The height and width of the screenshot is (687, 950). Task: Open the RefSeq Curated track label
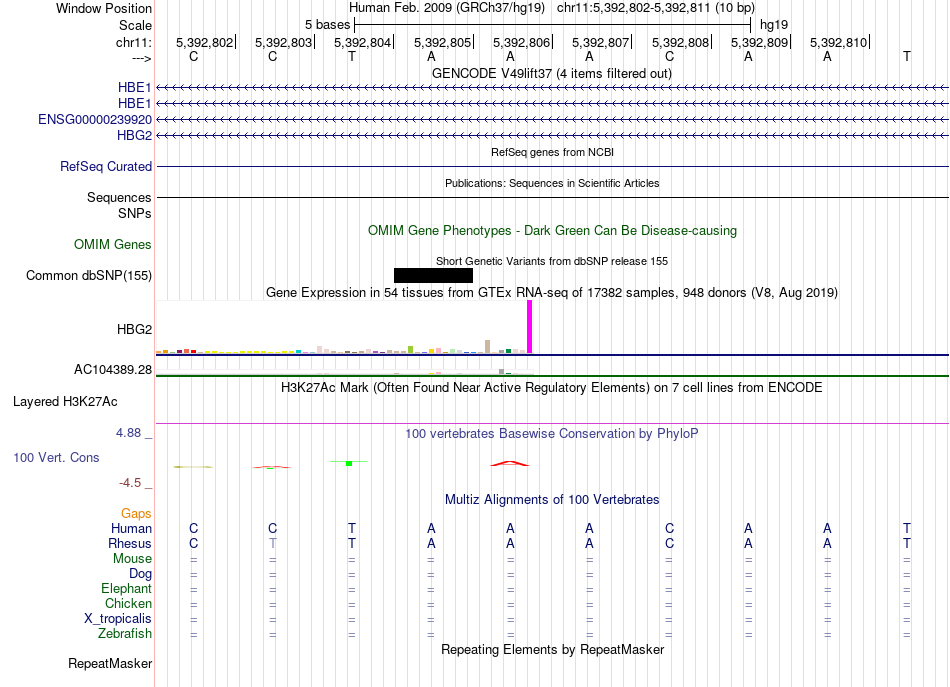pos(105,166)
